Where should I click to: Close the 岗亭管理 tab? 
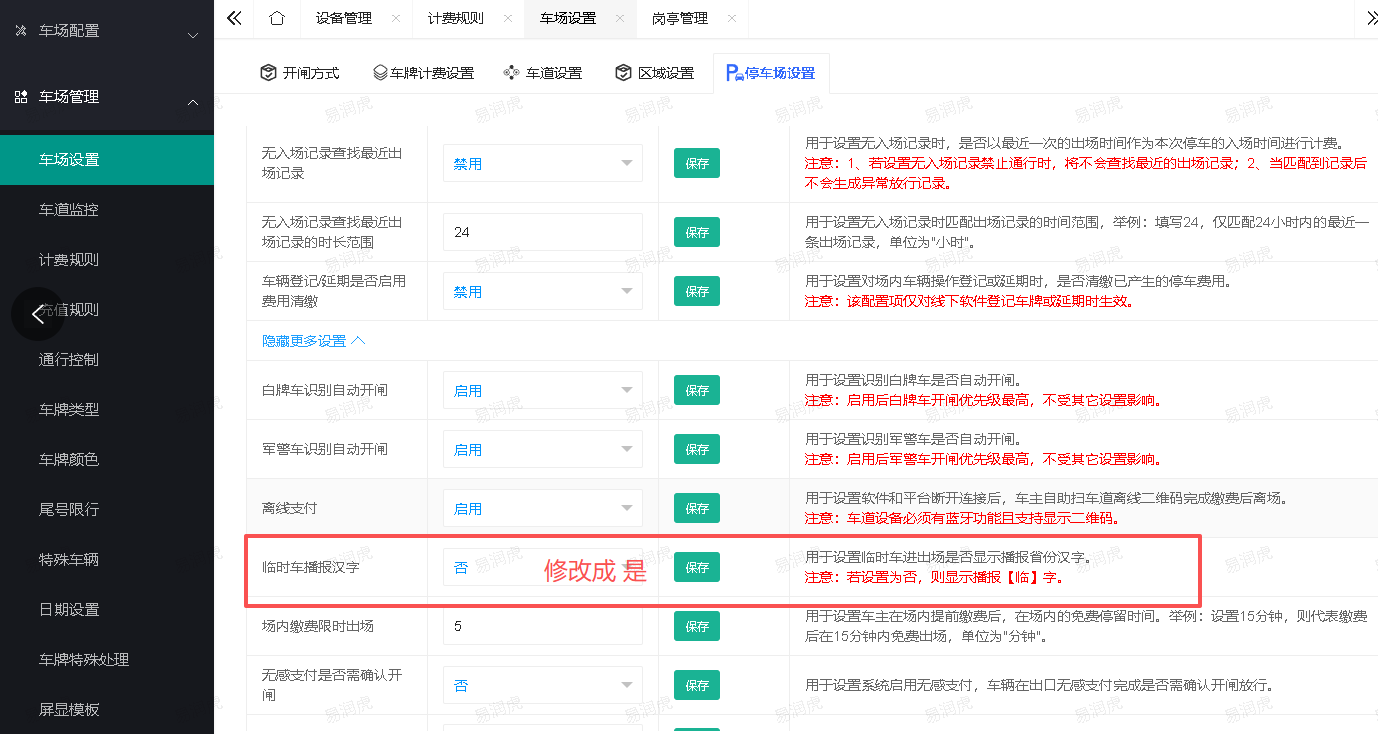click(732, 18)
